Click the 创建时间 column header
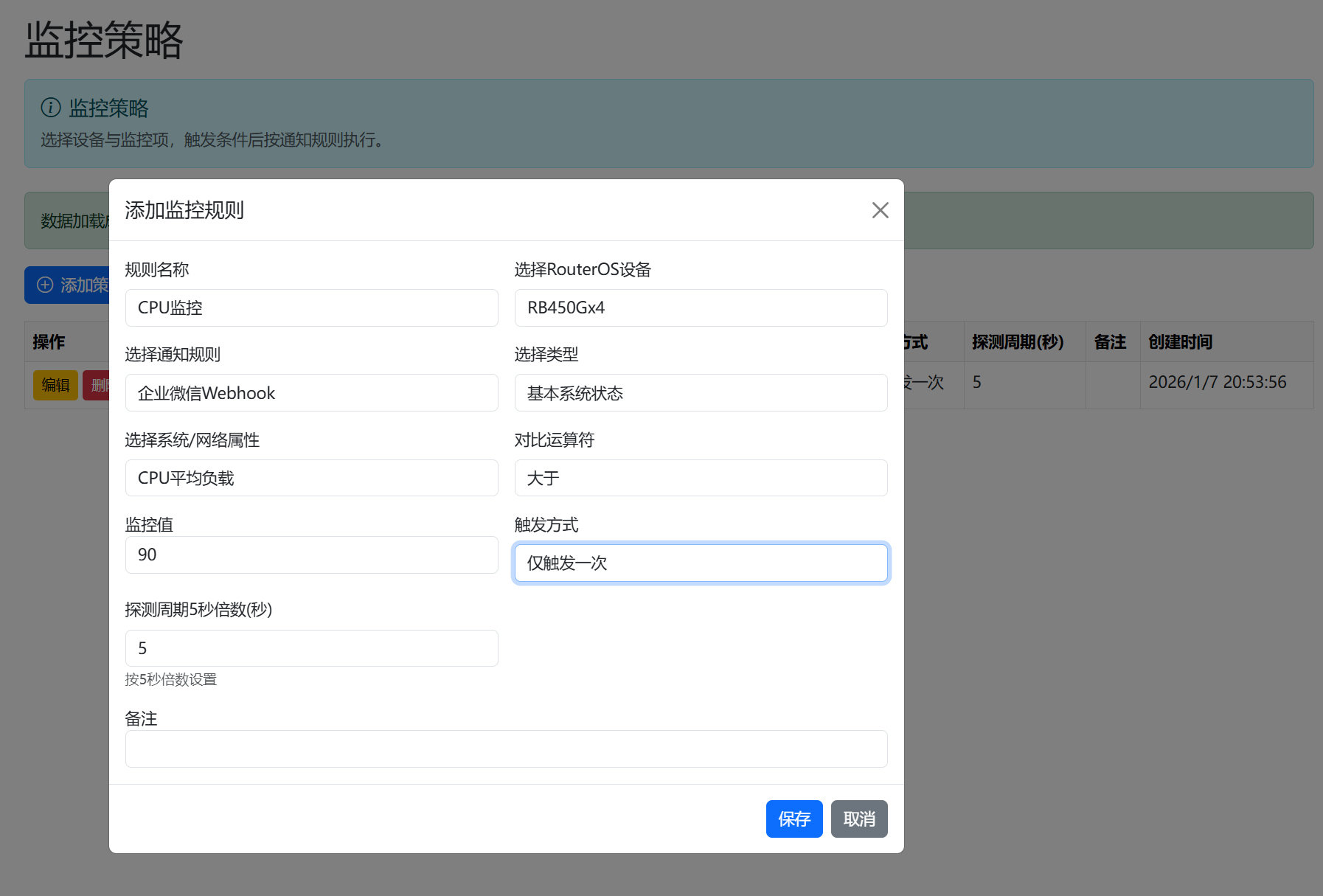 tap(1180, 341)
